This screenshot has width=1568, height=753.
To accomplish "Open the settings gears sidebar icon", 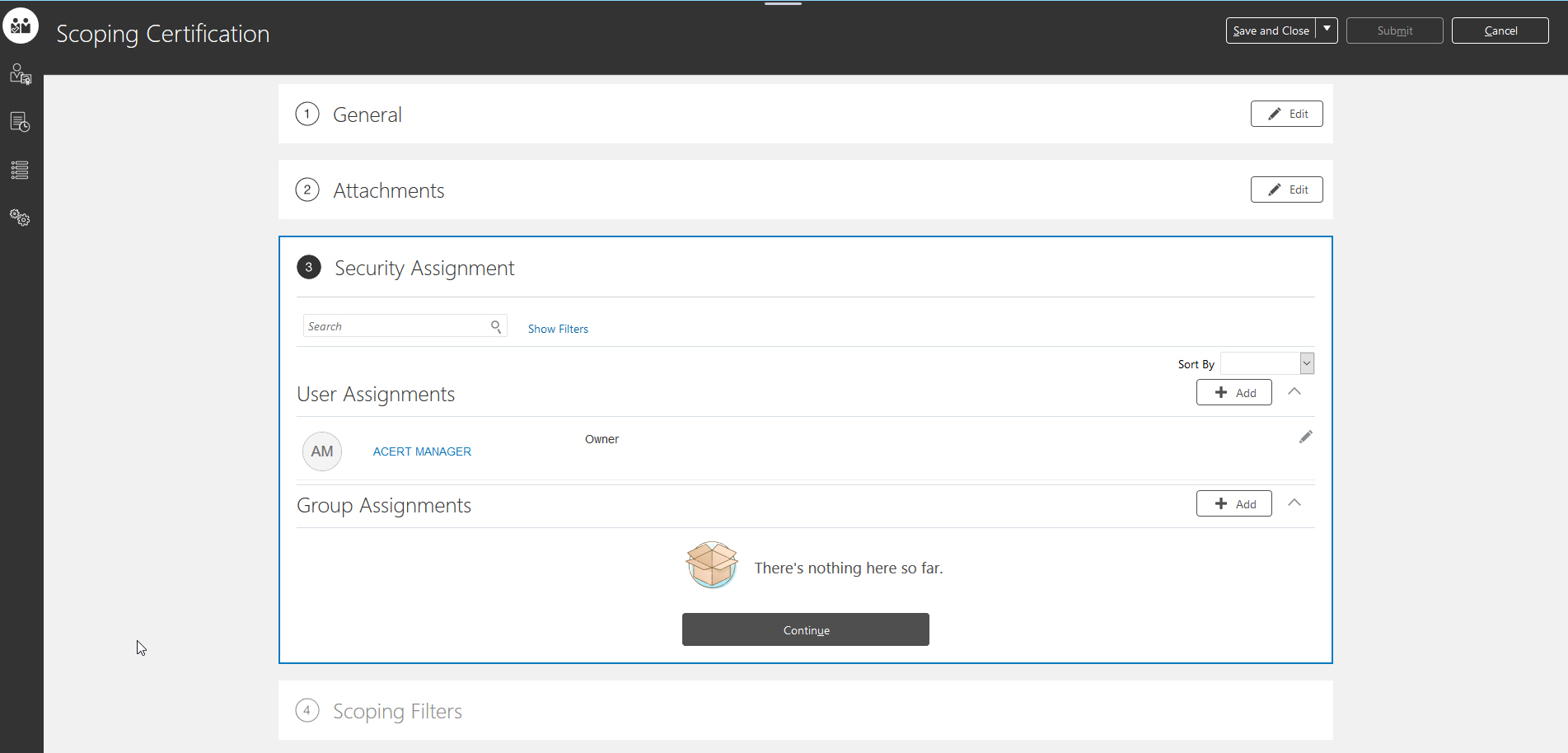I will [21, 217].
